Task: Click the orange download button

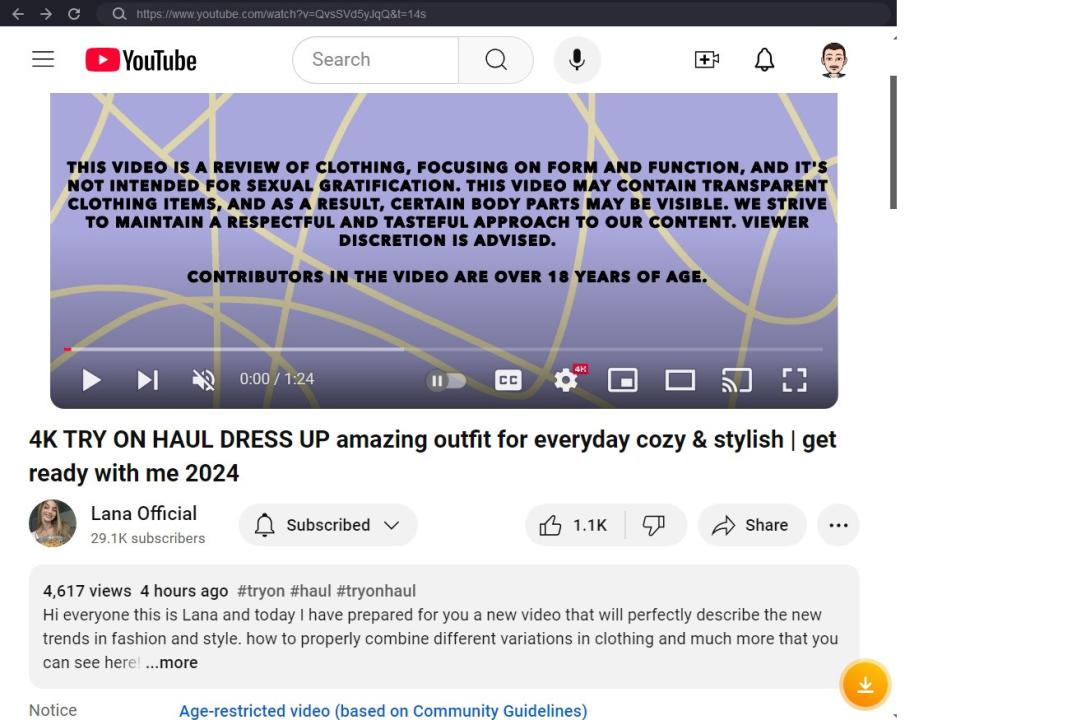Action: pos(865,684)
